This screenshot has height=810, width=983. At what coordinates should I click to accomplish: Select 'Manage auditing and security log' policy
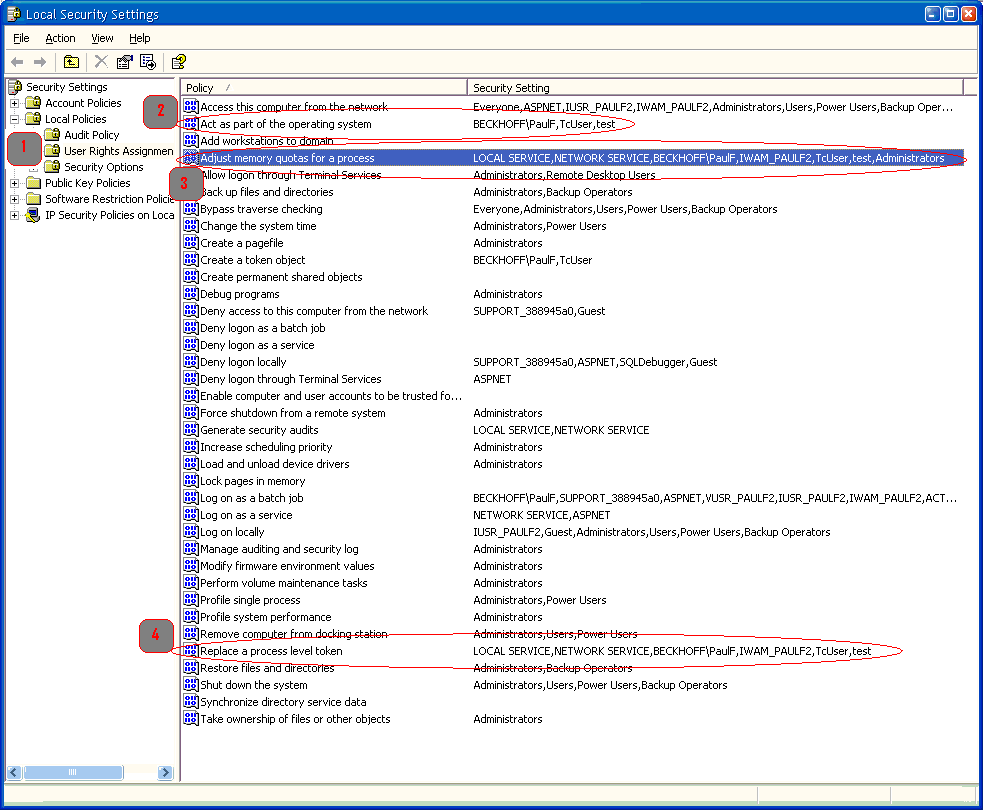[x=279, y=549]
